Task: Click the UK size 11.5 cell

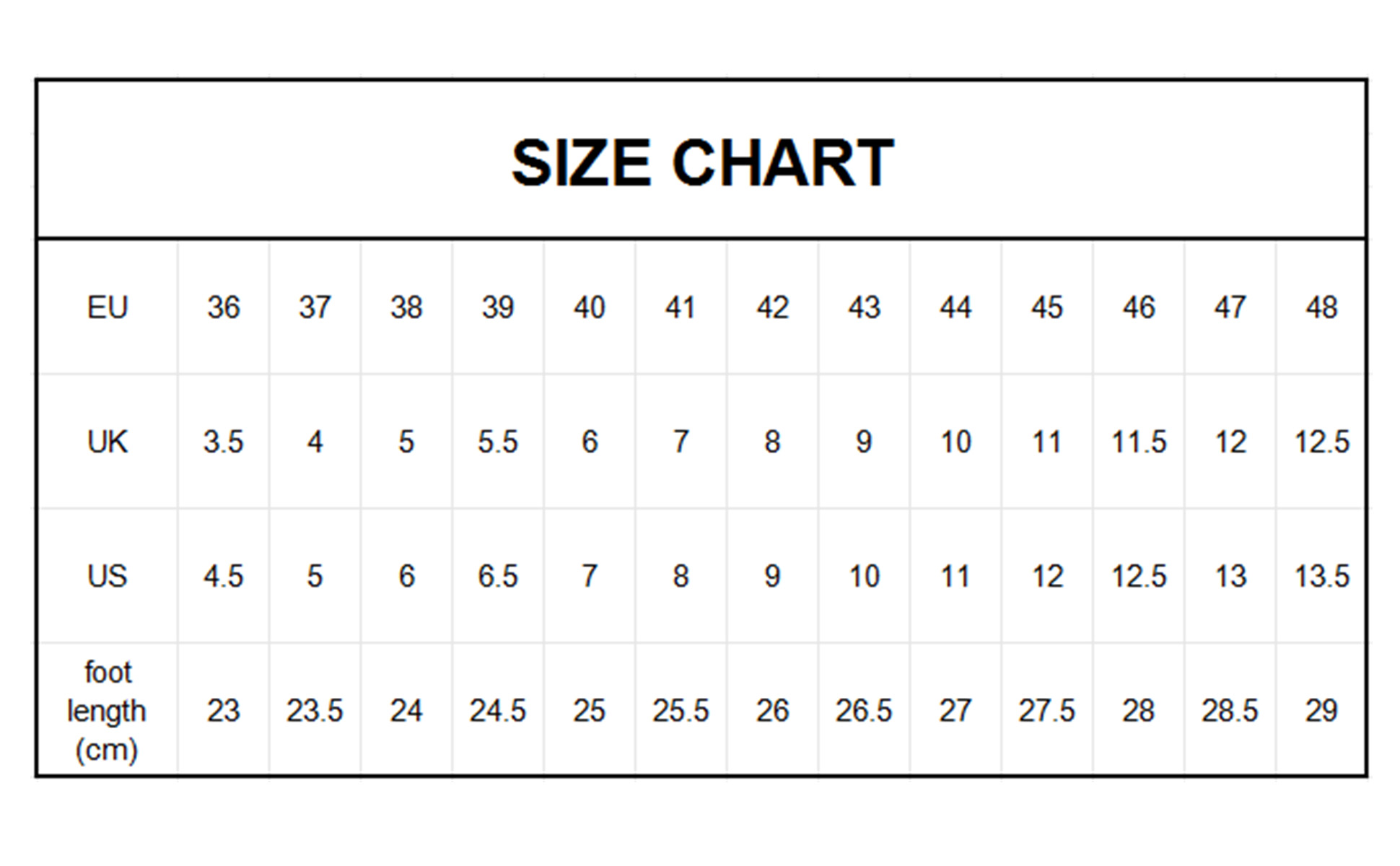Action: click(1138, 442)
